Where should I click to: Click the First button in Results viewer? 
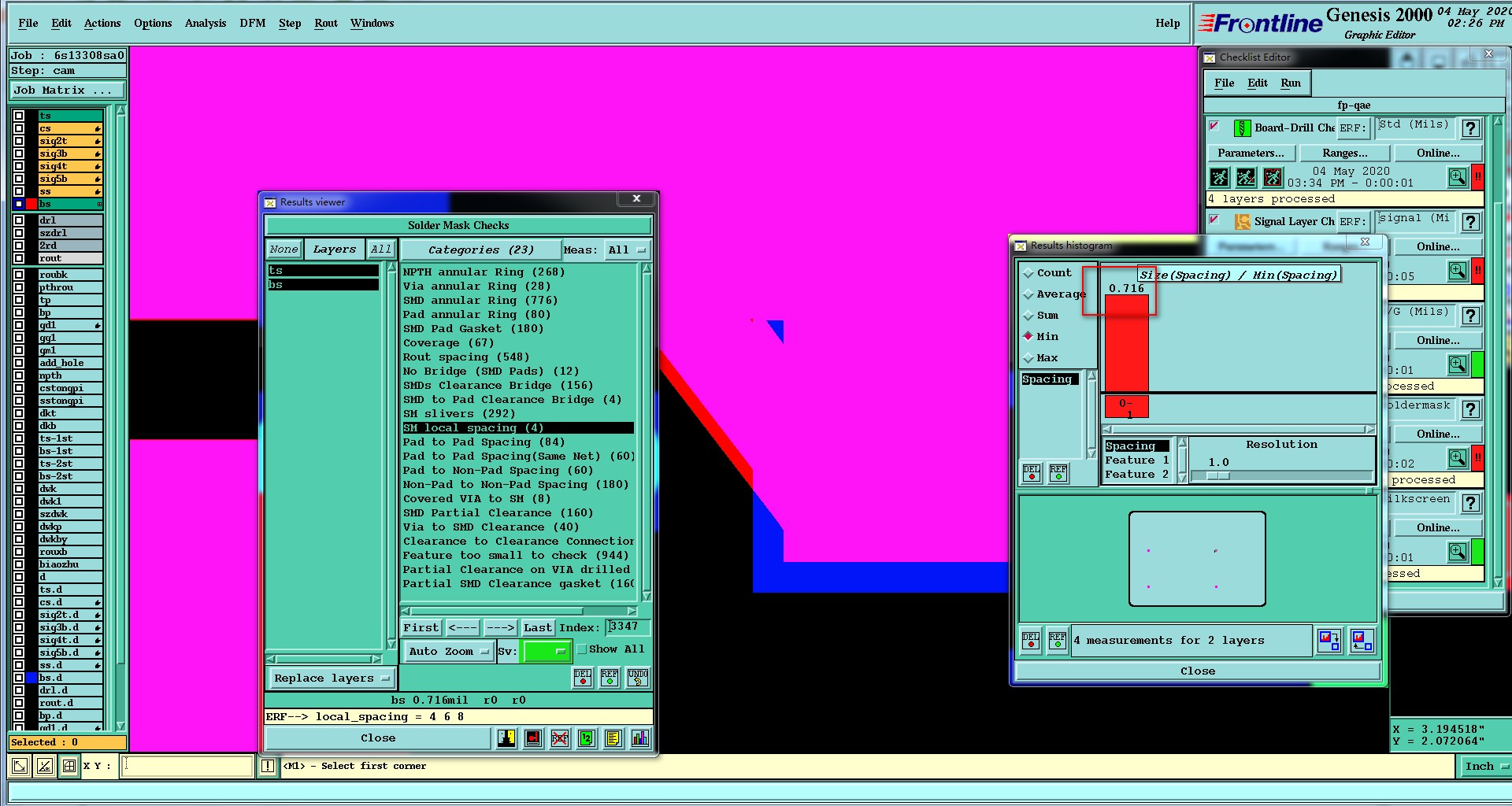421,627
